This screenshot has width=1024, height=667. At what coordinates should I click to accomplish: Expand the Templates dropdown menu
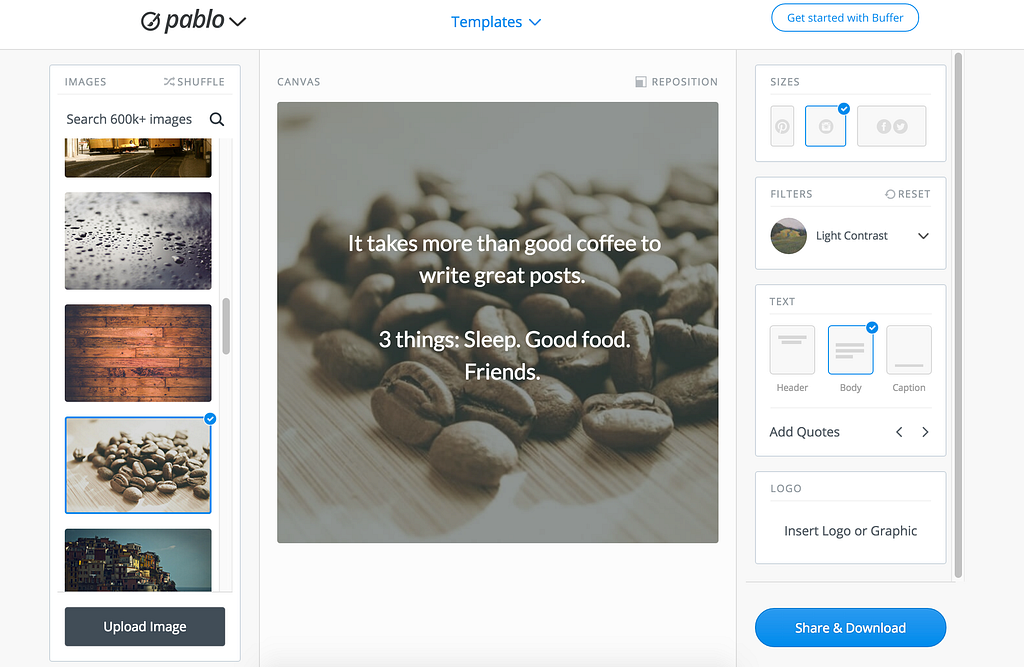496,22
